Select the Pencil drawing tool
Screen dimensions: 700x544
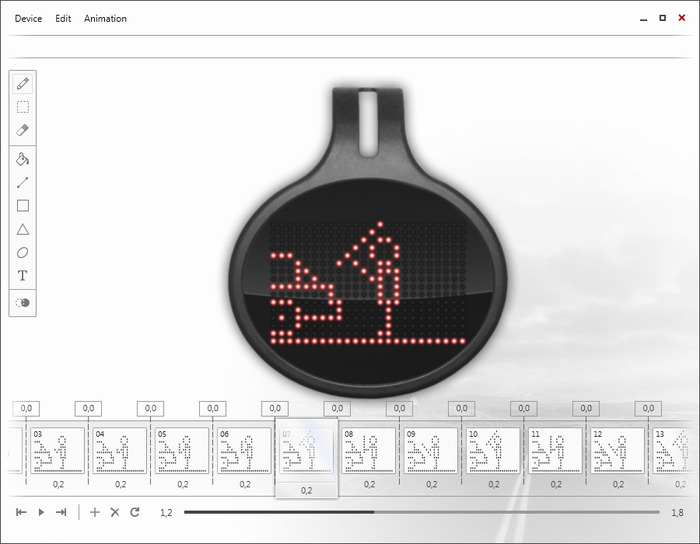coord(23,83)
